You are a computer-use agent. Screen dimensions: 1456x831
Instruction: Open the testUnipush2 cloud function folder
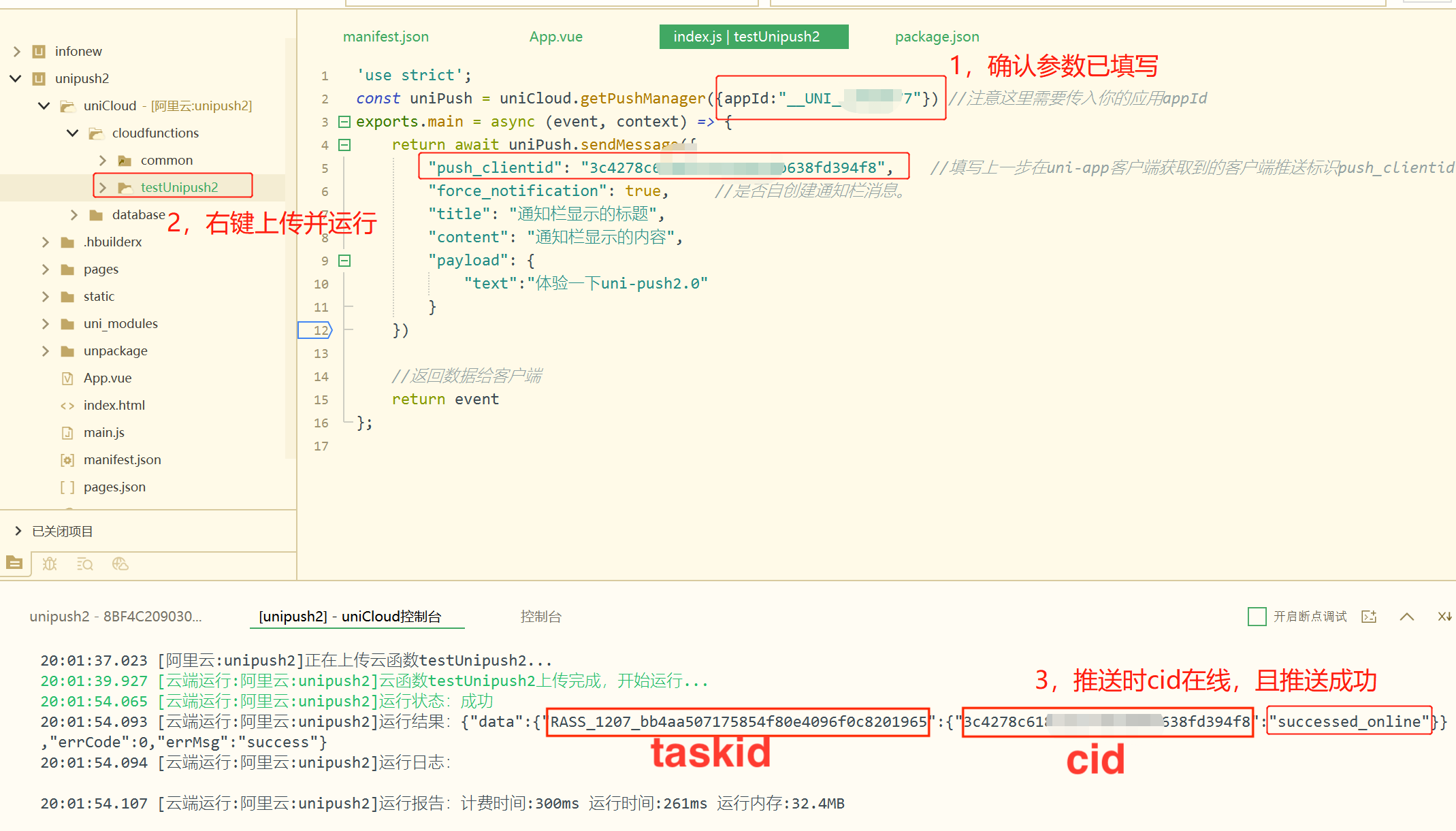coord(179,187)
